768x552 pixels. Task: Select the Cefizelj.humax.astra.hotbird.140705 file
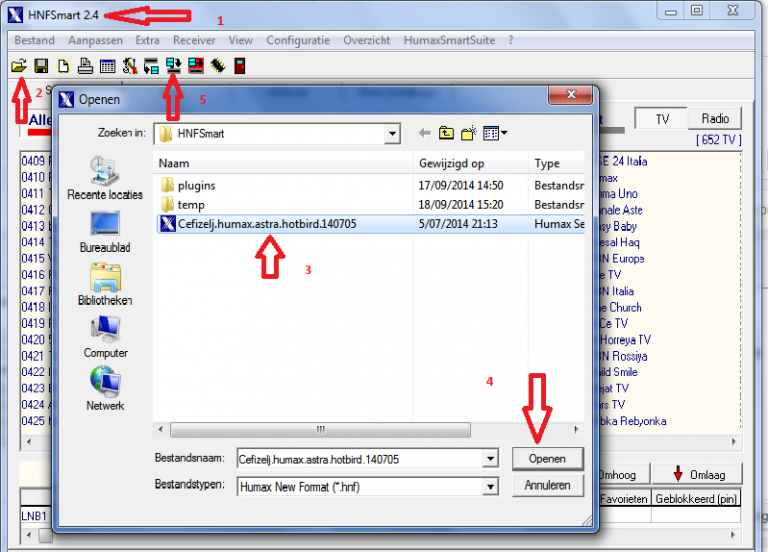coord(267,224)
